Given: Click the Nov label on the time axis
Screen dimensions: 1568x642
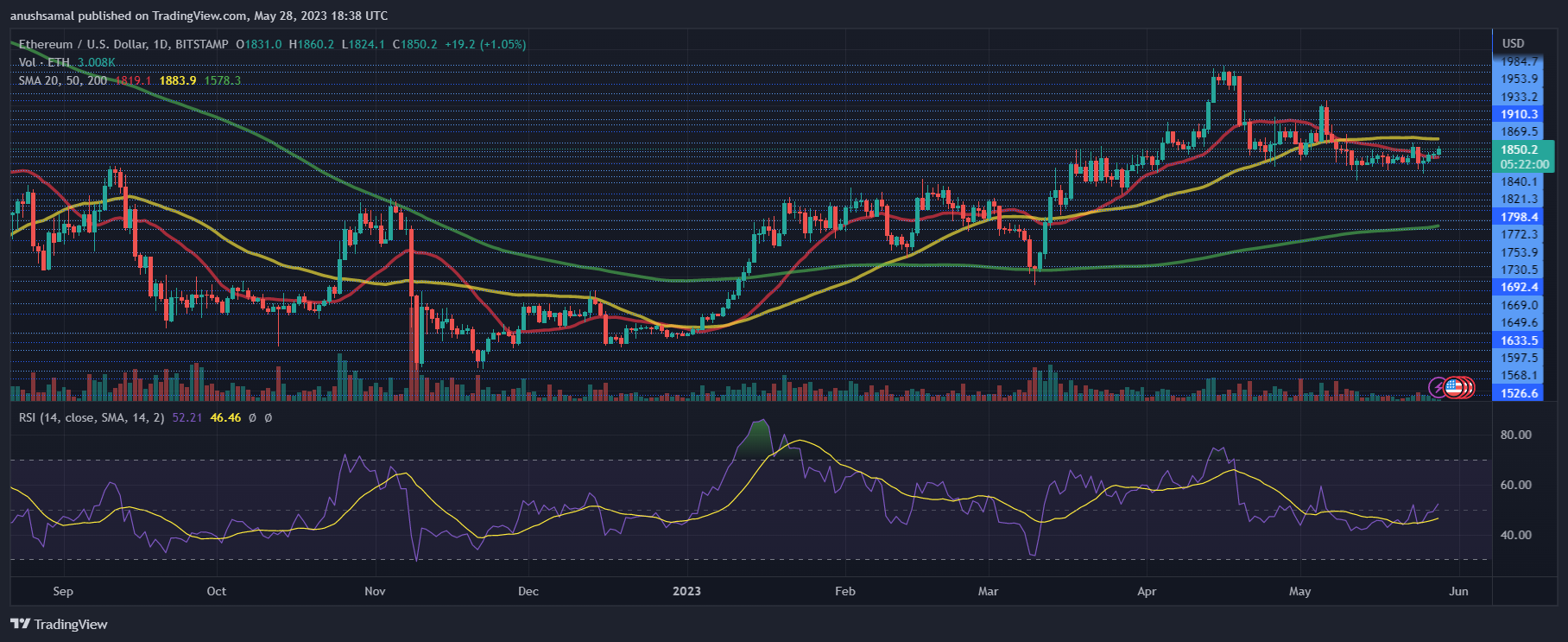Looking at the screenshot, I should (375, 591).
